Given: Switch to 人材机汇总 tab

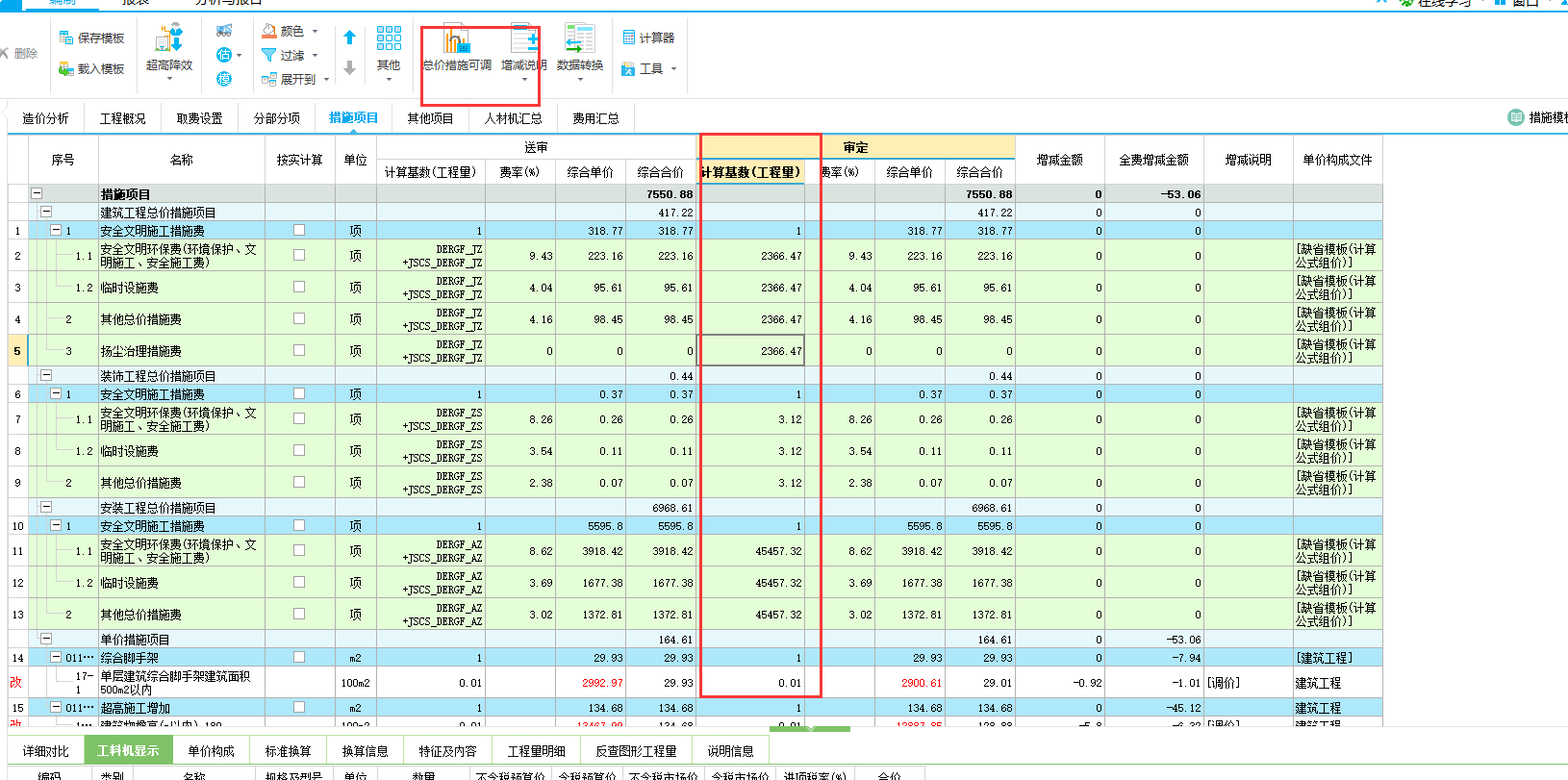Looking at the screenshot, I should [x=513, y=118].
